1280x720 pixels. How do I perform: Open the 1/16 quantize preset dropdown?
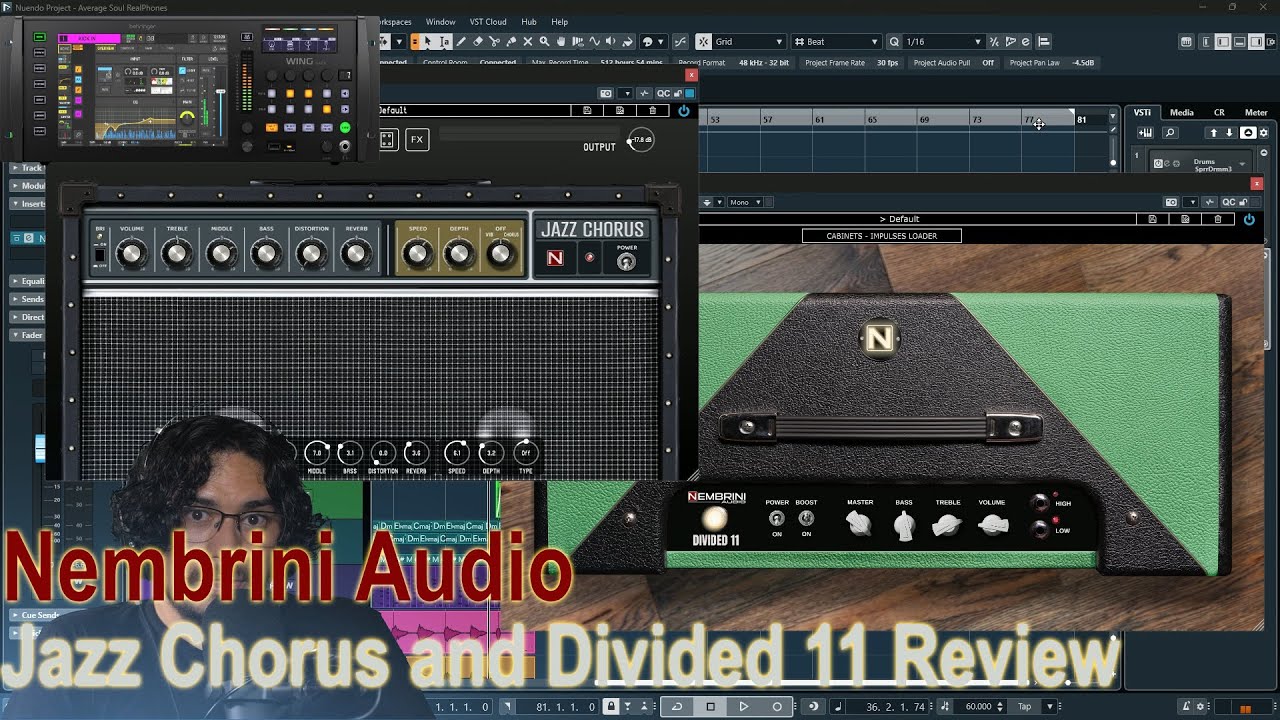coord(944,42)
